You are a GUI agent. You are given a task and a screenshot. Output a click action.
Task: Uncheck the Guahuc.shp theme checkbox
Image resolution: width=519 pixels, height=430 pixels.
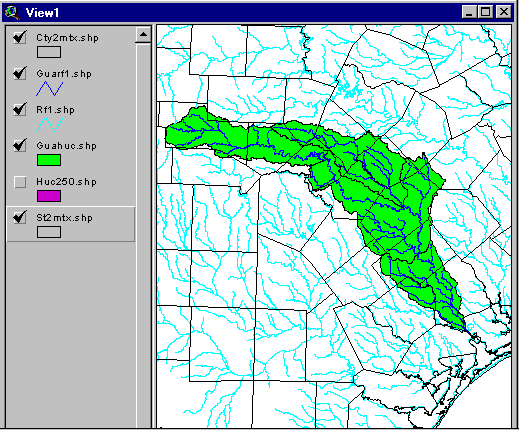(x=20, y=145)
